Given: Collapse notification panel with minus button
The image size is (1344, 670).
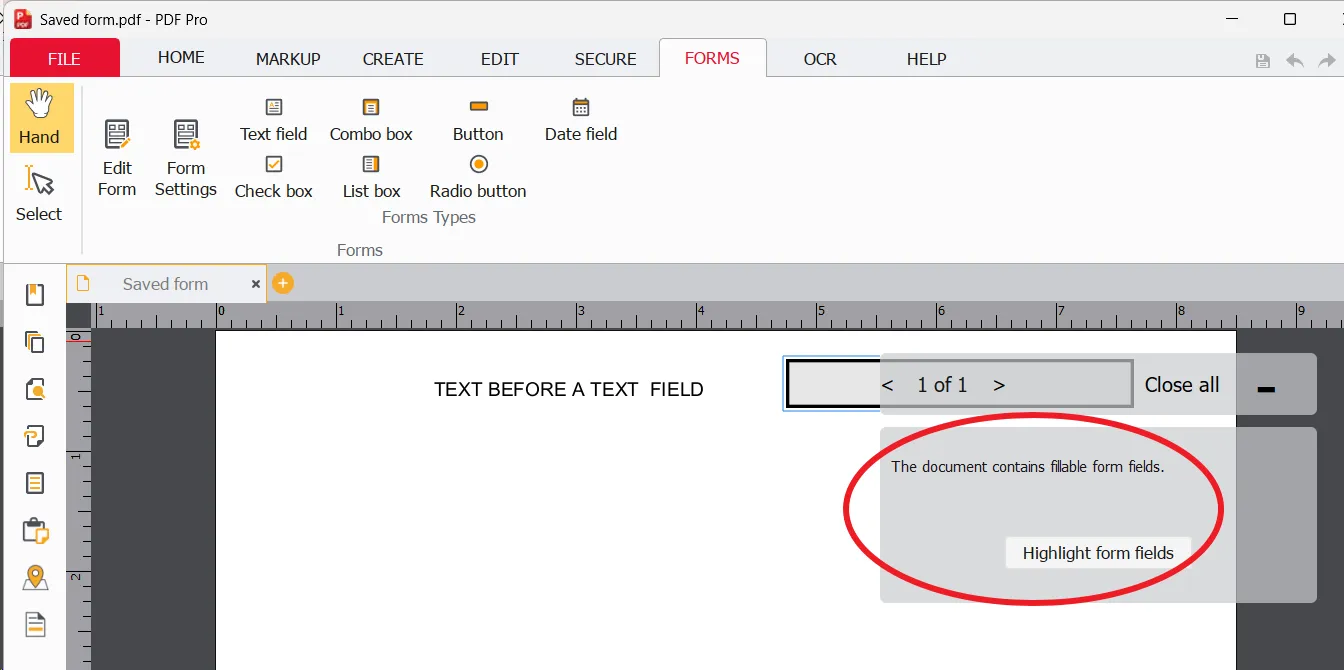Looking at the screenshot, I should click(1266, 389).
